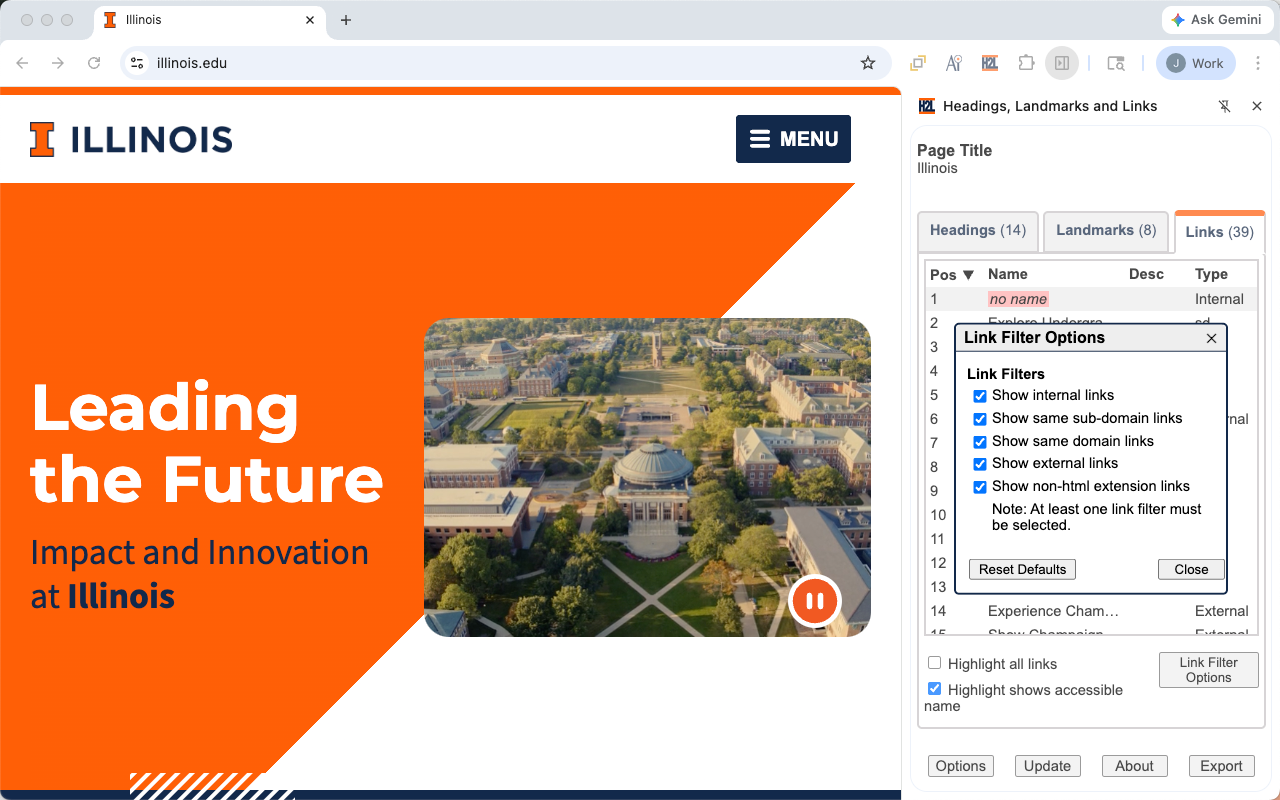The height and width of the screenshot is (800, 1280).
Task: Uncheck Show internal links
Action: tap(980, 396)
